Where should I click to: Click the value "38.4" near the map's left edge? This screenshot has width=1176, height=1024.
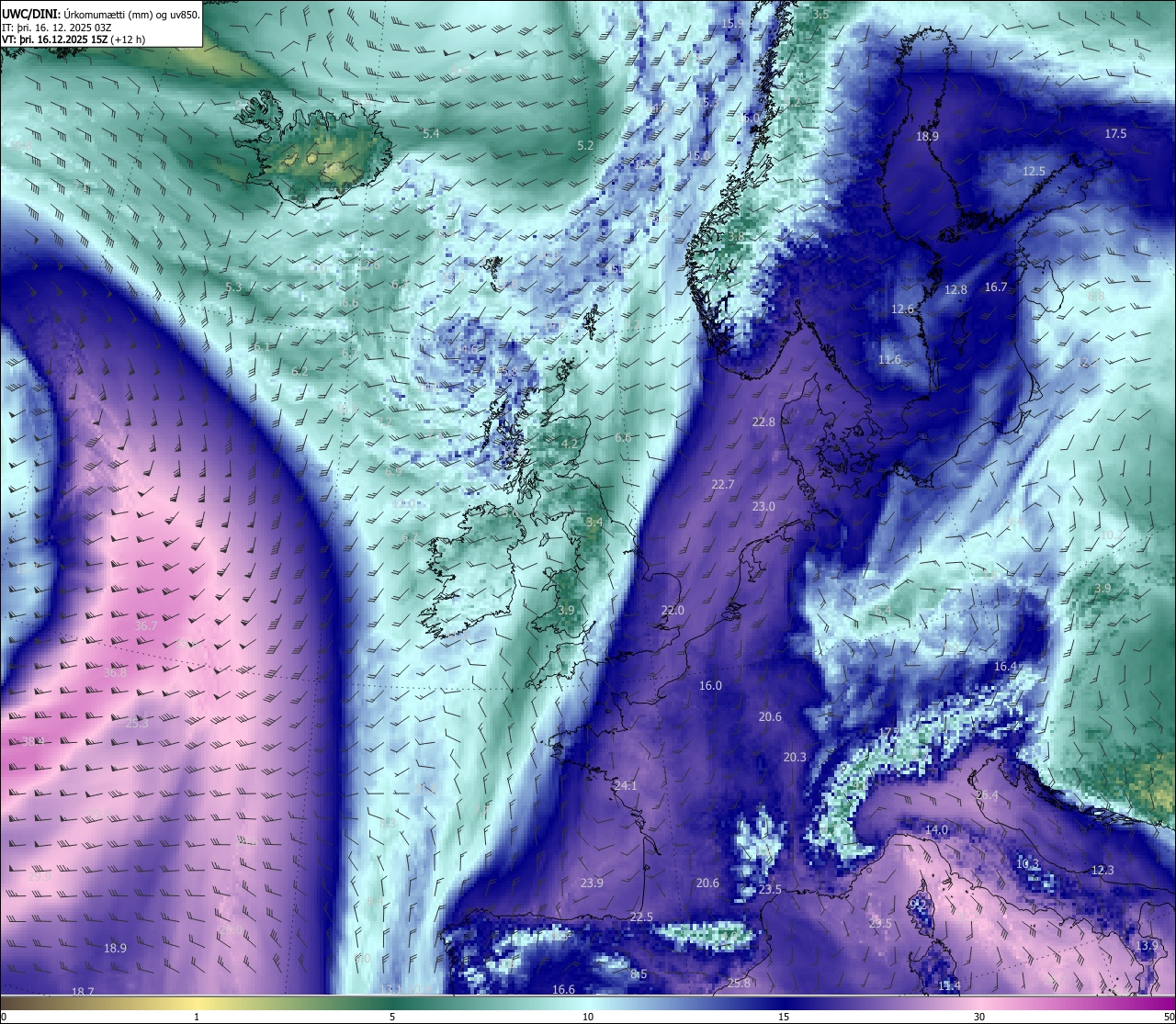32,741
